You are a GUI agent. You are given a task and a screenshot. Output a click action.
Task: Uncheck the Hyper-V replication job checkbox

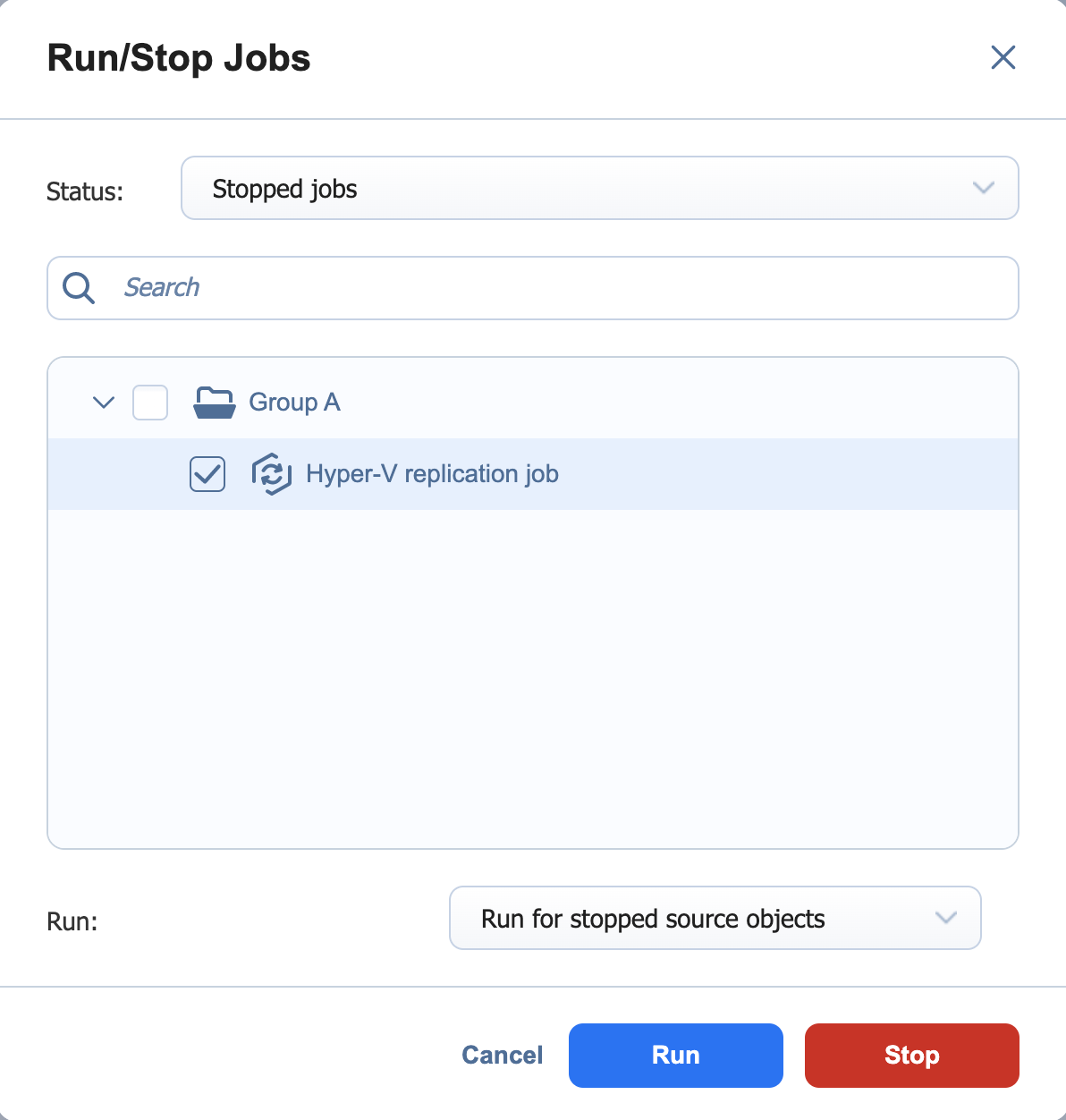click(207, 474)
